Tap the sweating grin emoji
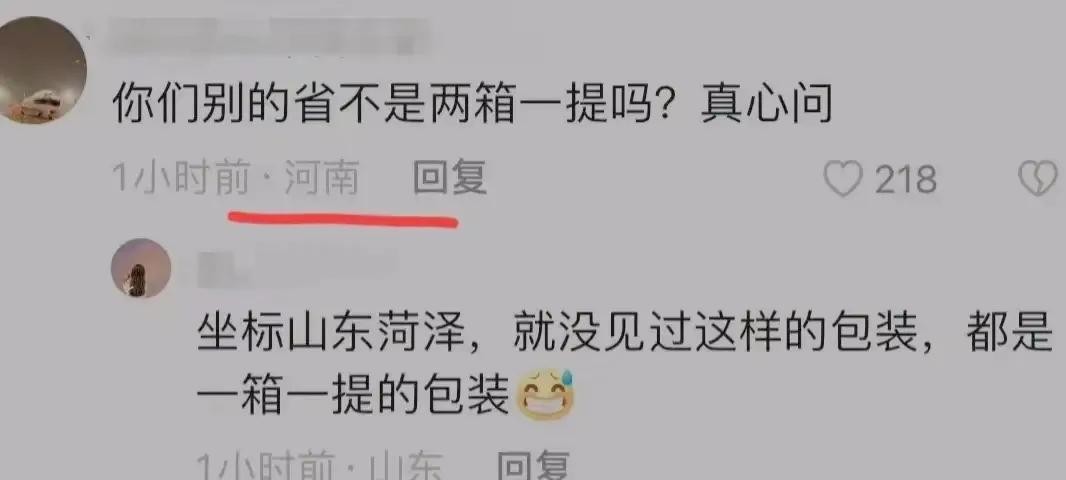 coord(546,395)
